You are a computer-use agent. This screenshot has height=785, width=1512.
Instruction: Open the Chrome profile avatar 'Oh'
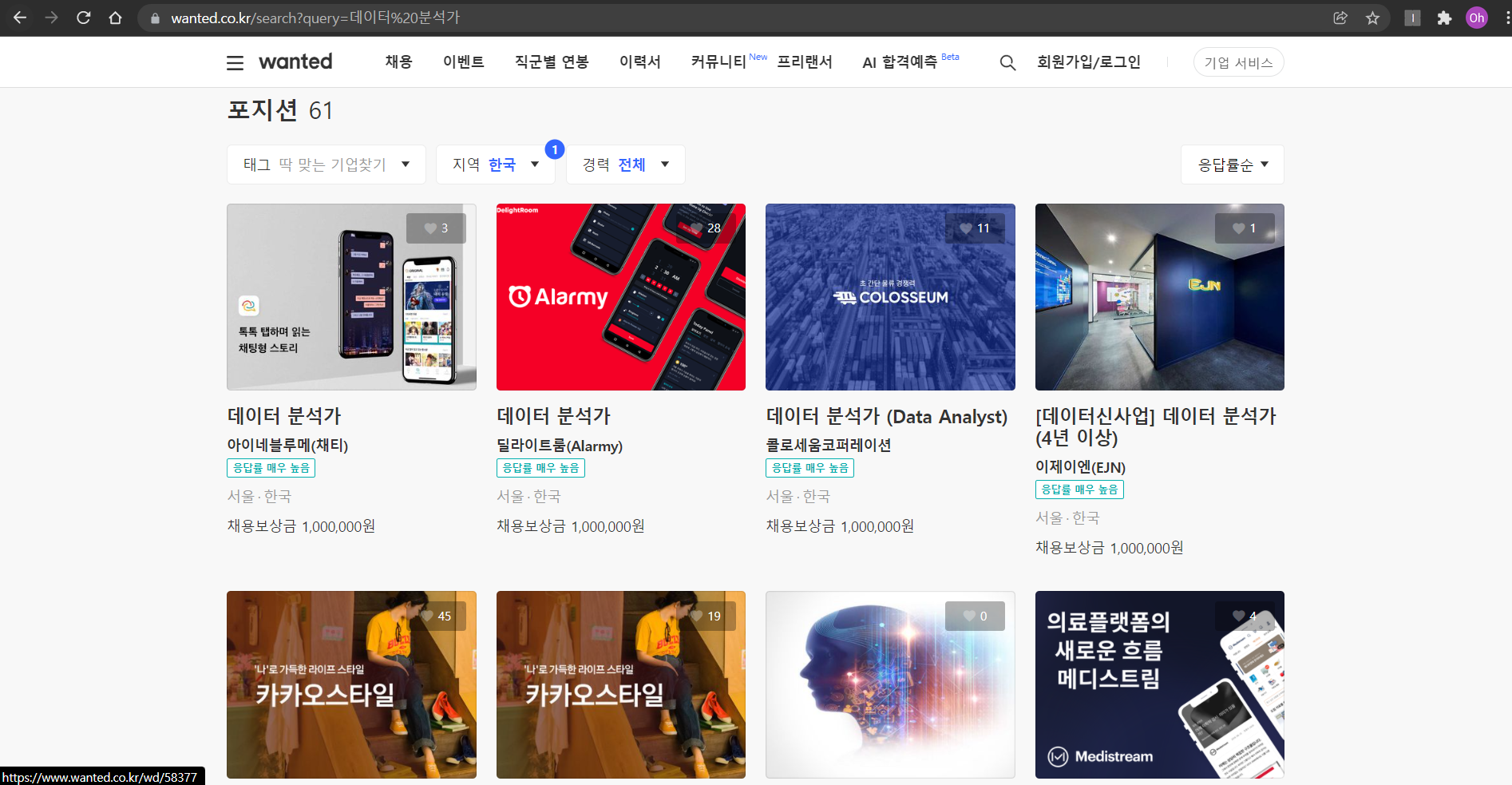pos(1477,18)
